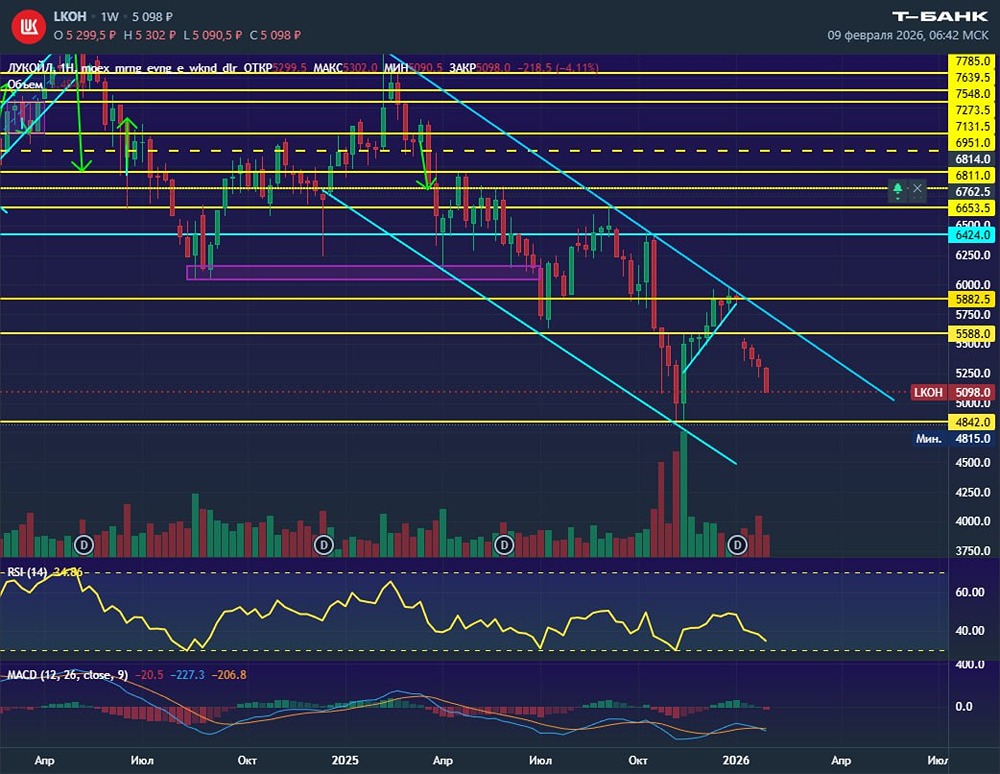
Task: Click the T-БАНК logo
Action: [x=939, y=16]
